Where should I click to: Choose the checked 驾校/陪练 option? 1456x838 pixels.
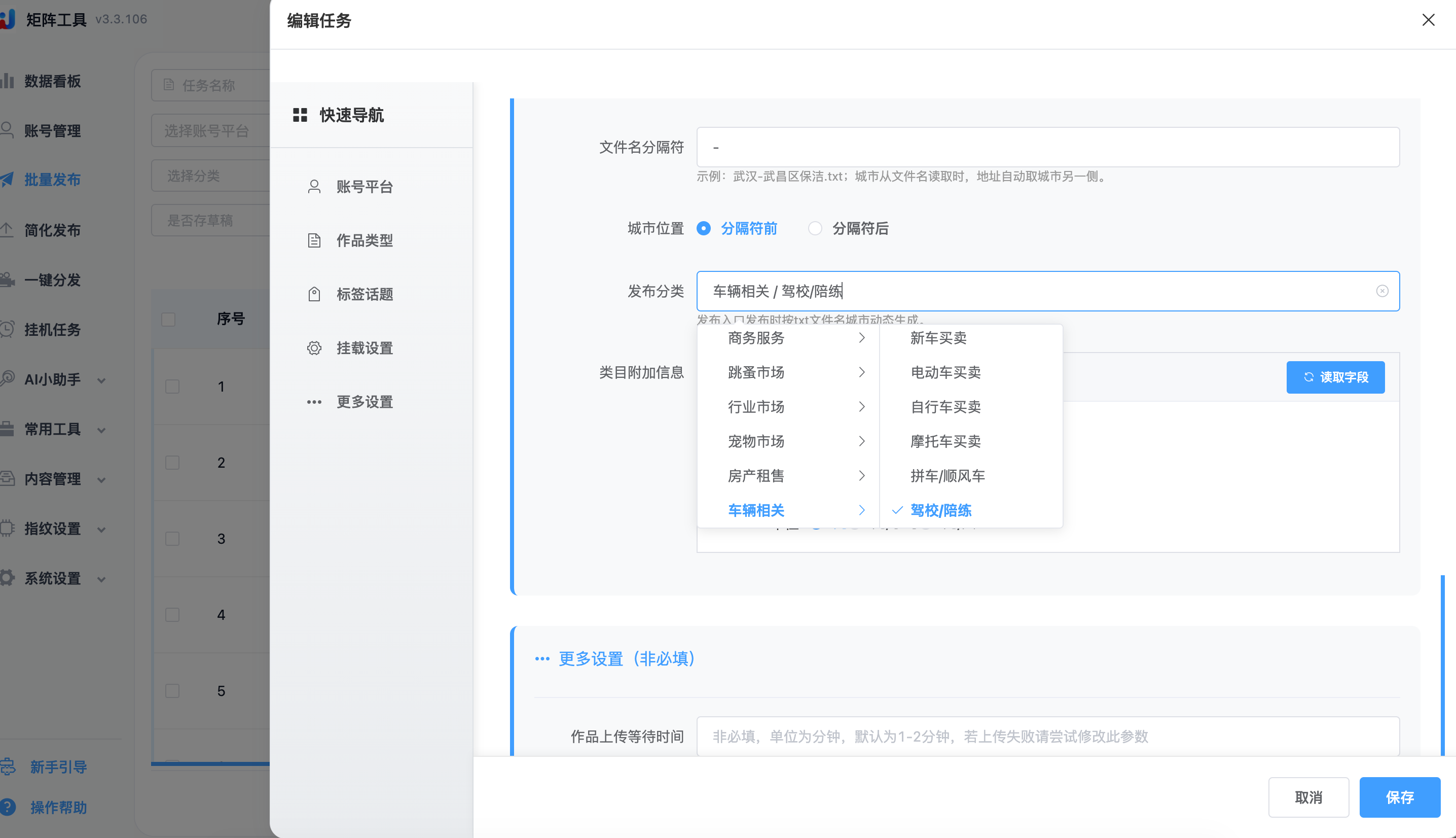click(x=941, y=510)
